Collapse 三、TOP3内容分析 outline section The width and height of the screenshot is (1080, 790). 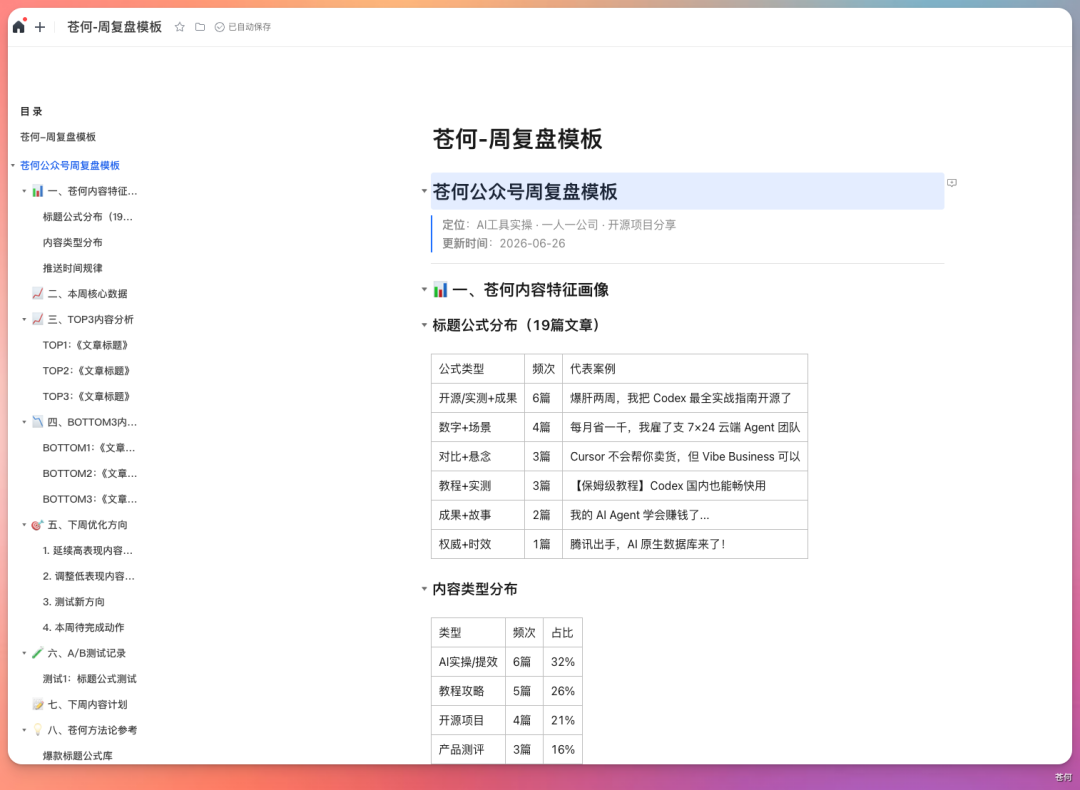pyautogui.click(x=24, y=319)
